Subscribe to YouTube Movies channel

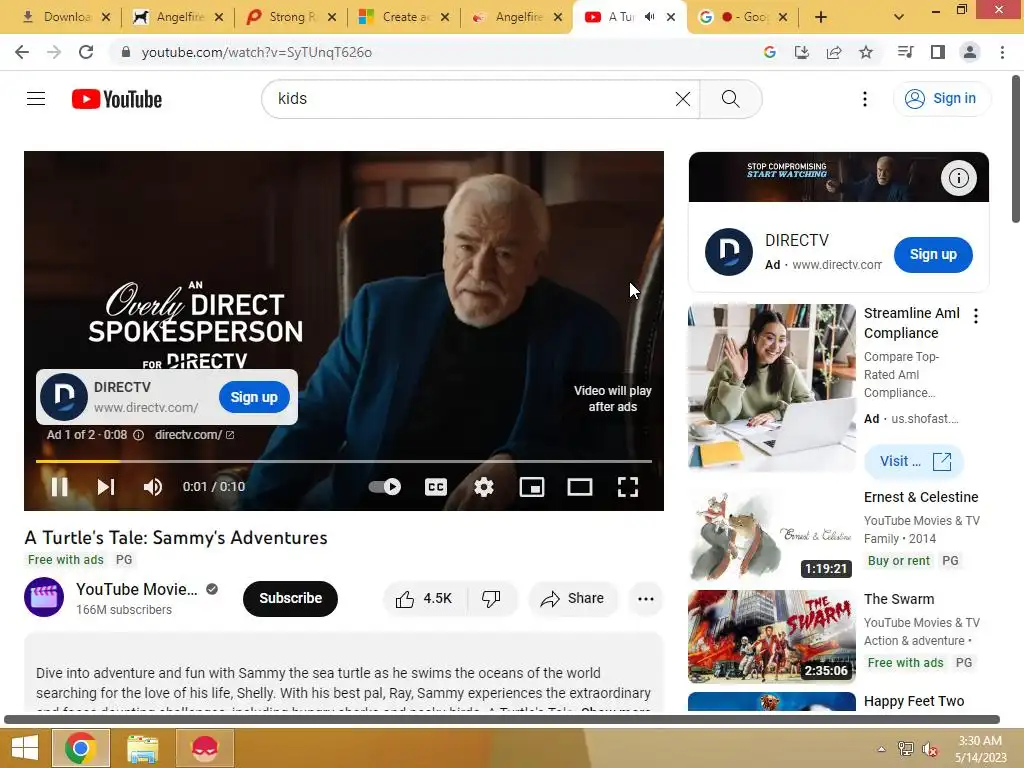tap(290, 598)
